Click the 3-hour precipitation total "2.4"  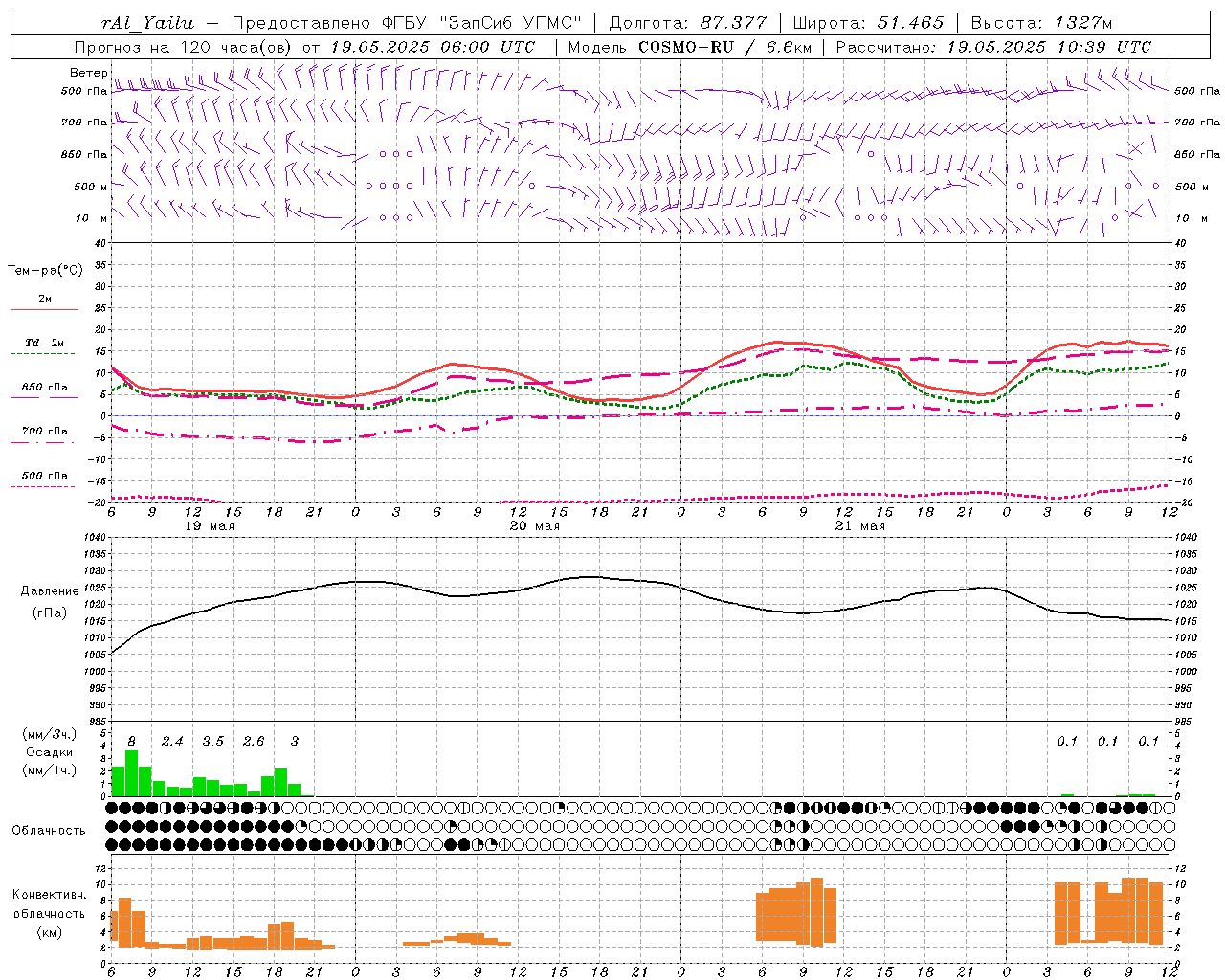172,741
